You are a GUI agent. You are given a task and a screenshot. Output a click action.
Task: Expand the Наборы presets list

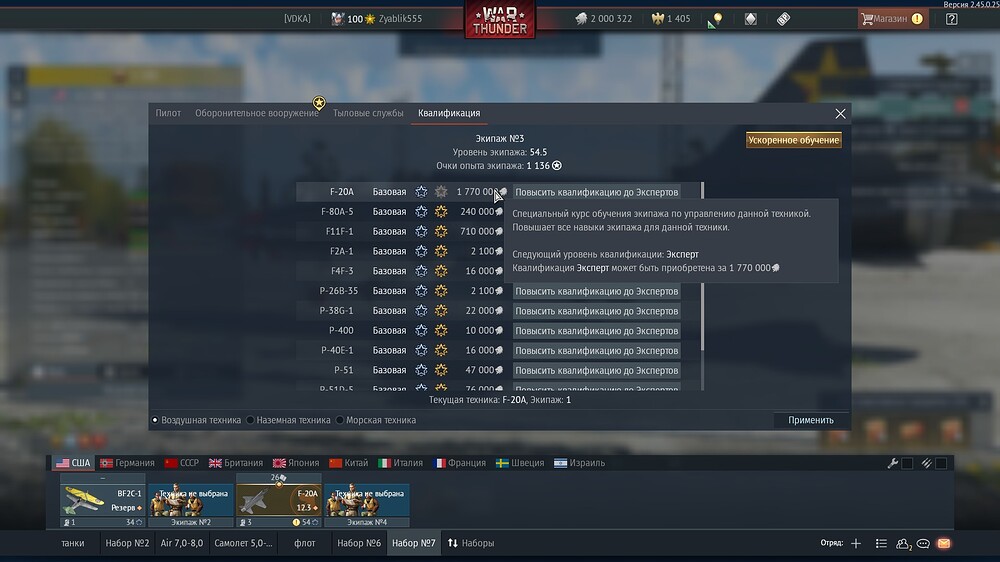[471, 544]
